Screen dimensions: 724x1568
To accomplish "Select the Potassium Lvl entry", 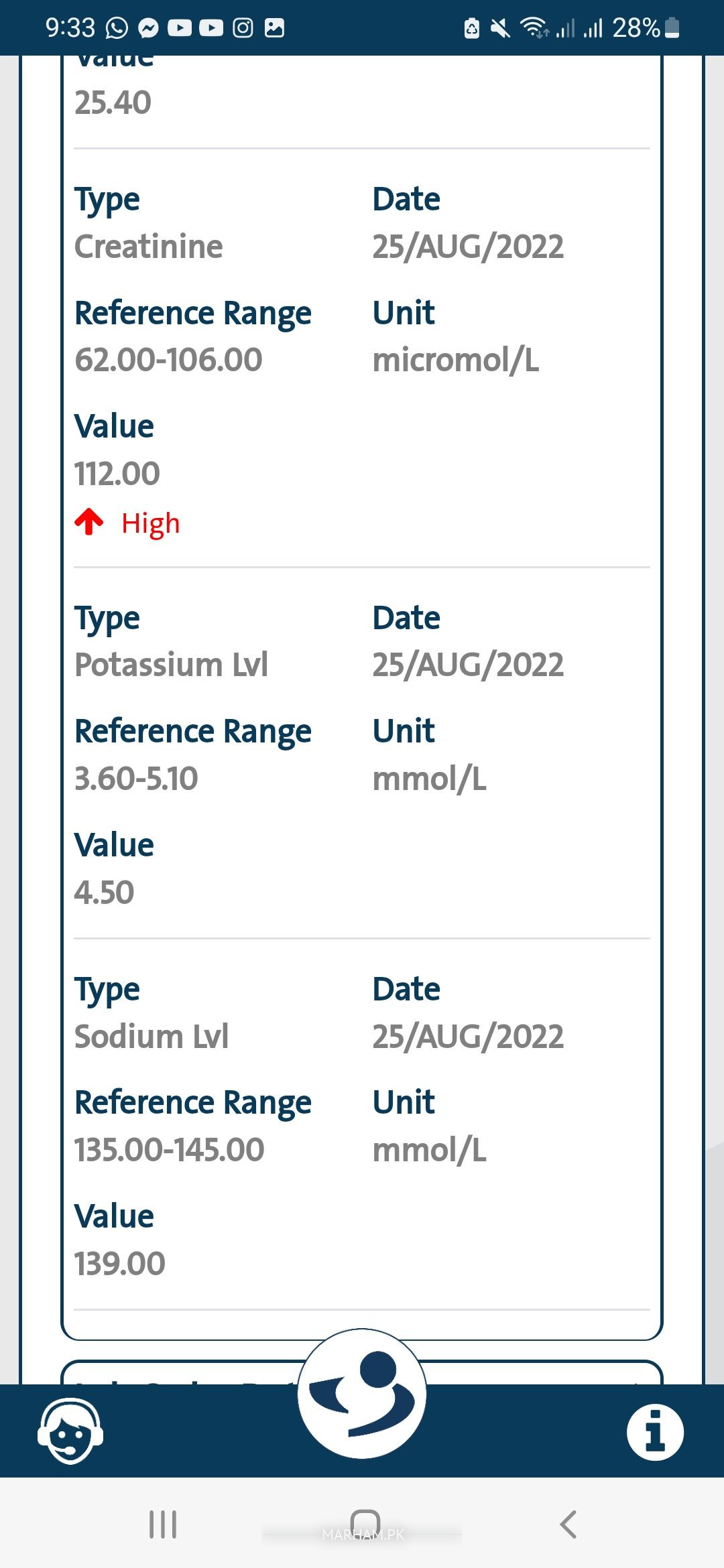I will pyautogui.click(x=172, y=665).
